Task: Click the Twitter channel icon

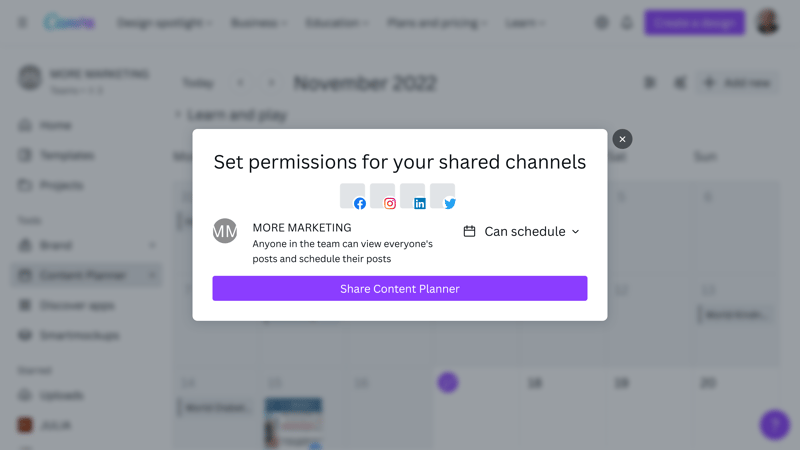Action: 443,196
